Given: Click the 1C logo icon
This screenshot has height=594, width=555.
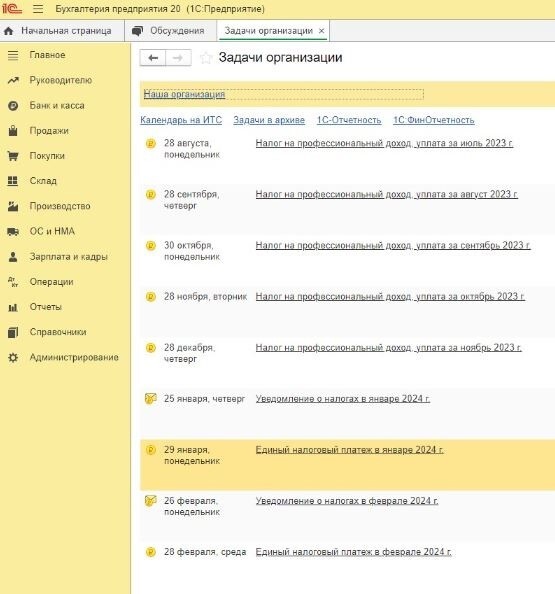Looking at the screenshot, I should coord(12,8).
